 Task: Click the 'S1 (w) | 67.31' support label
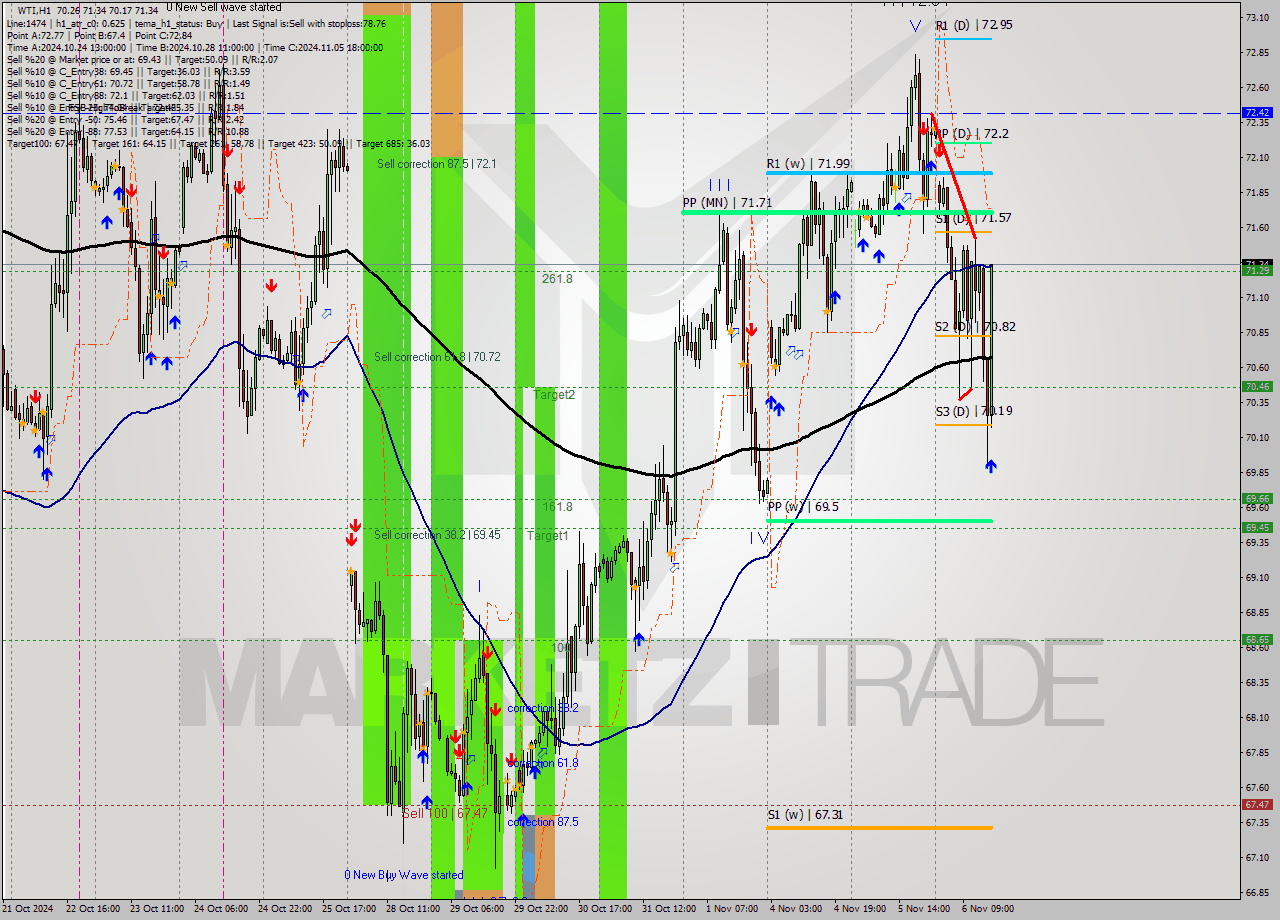805,815
